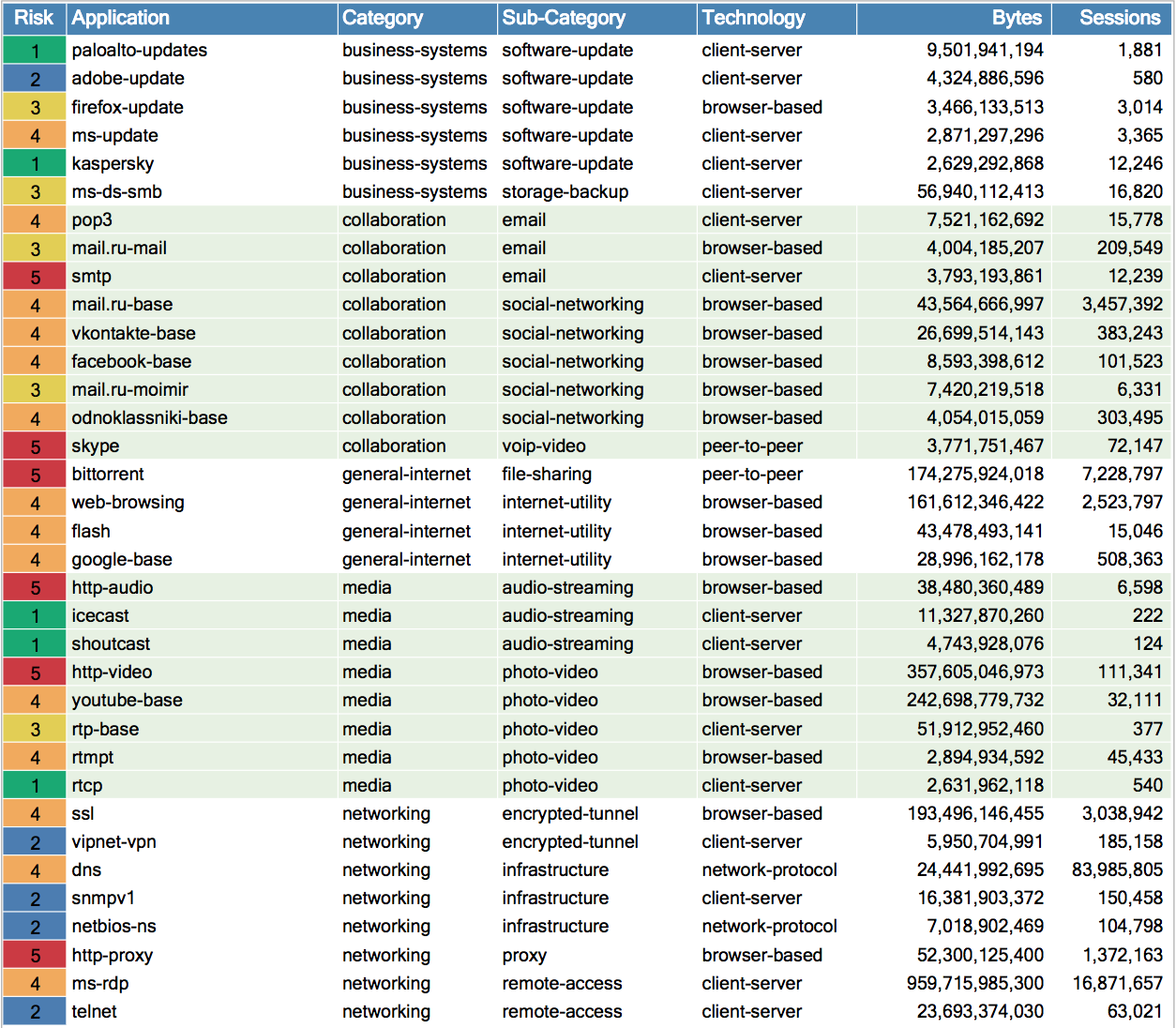Select the dns application name

86,869
